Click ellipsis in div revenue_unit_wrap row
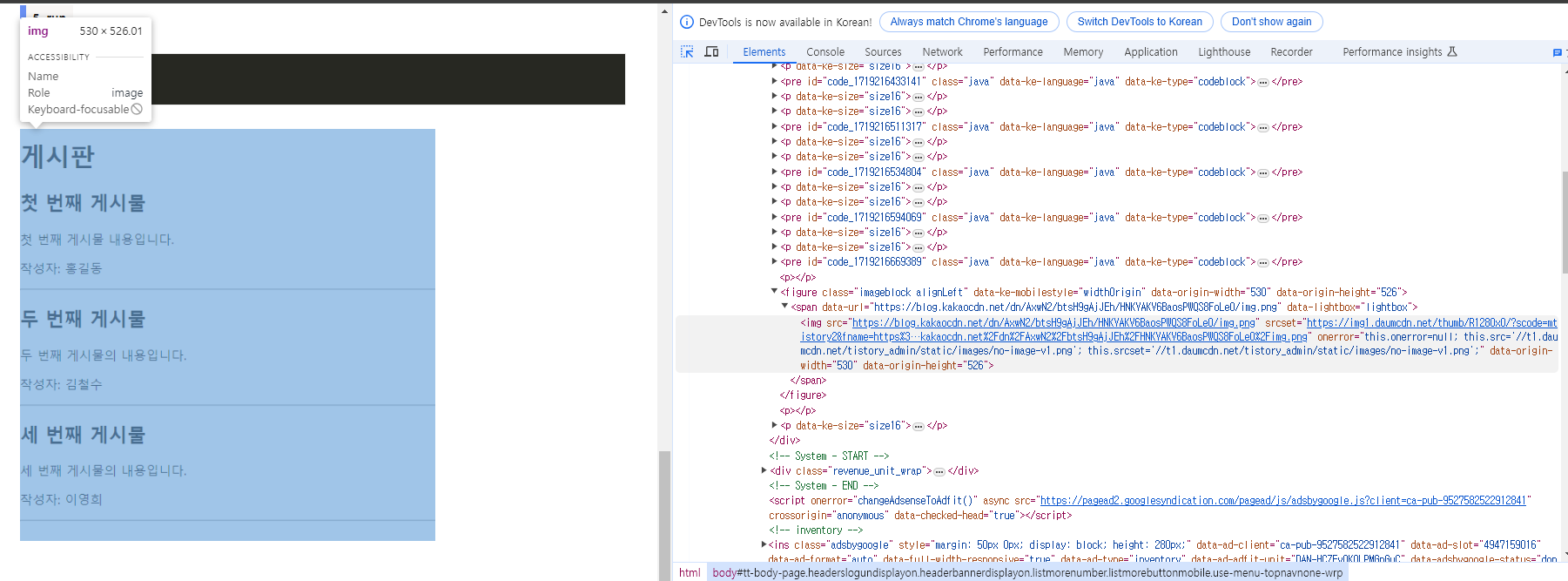The image size is (1568, 581). (939, 471)
